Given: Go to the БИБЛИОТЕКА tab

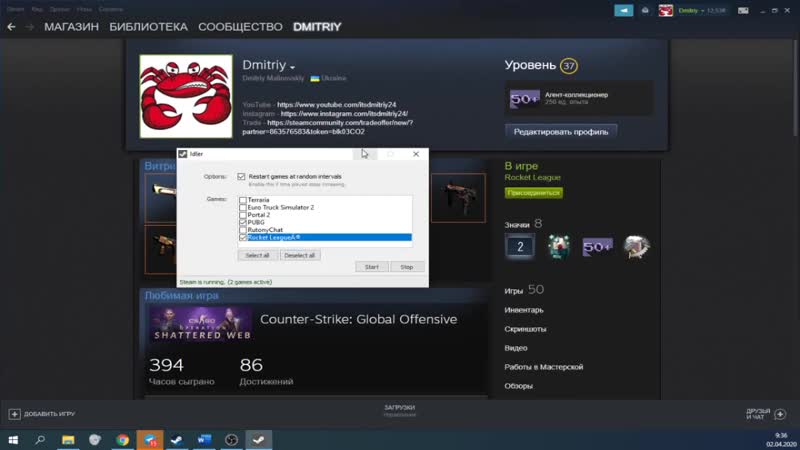Looking at the screenshot, I should (x=148, y=27).
